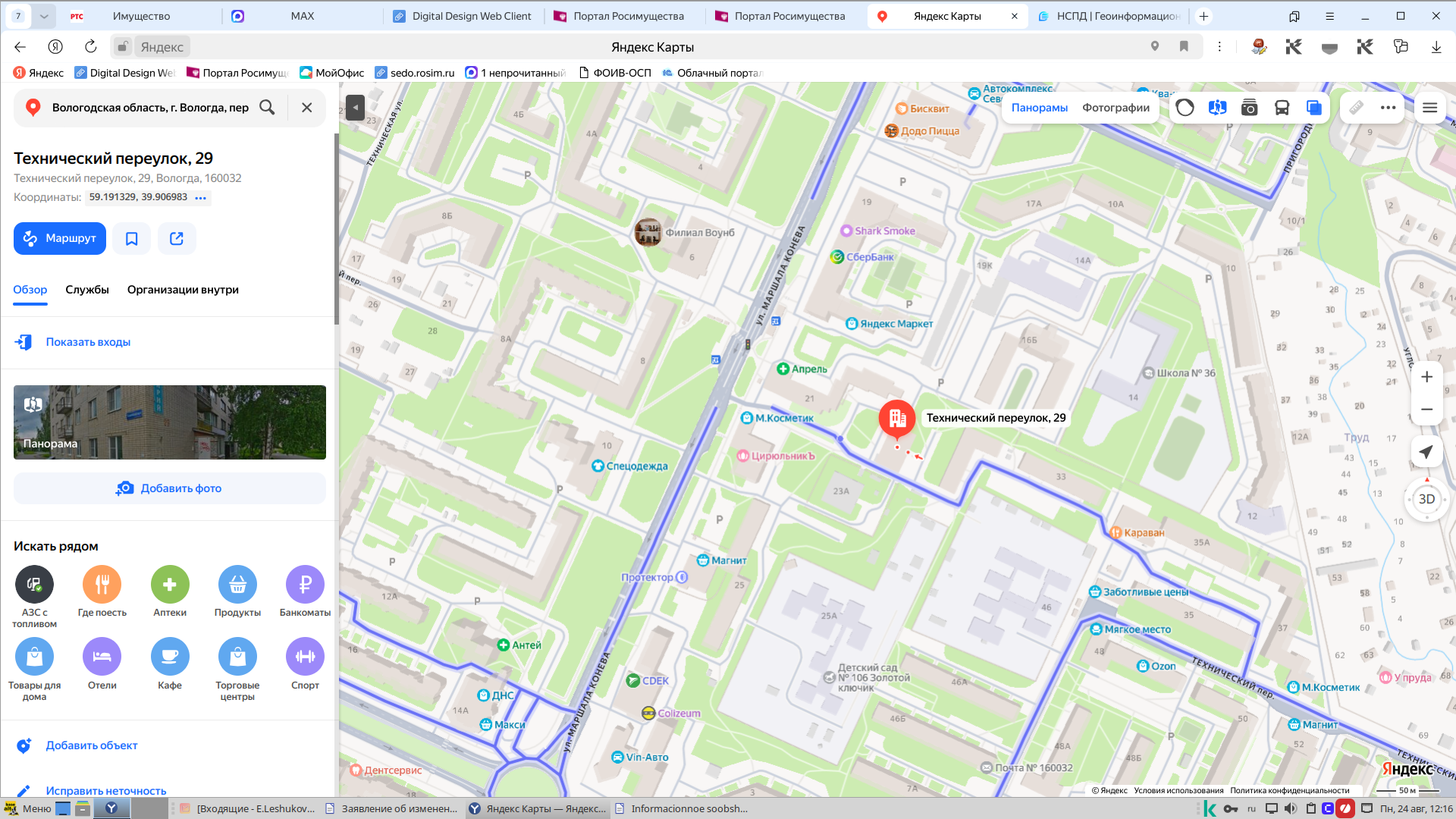Search nearby Где поесть places

(102, 591)
